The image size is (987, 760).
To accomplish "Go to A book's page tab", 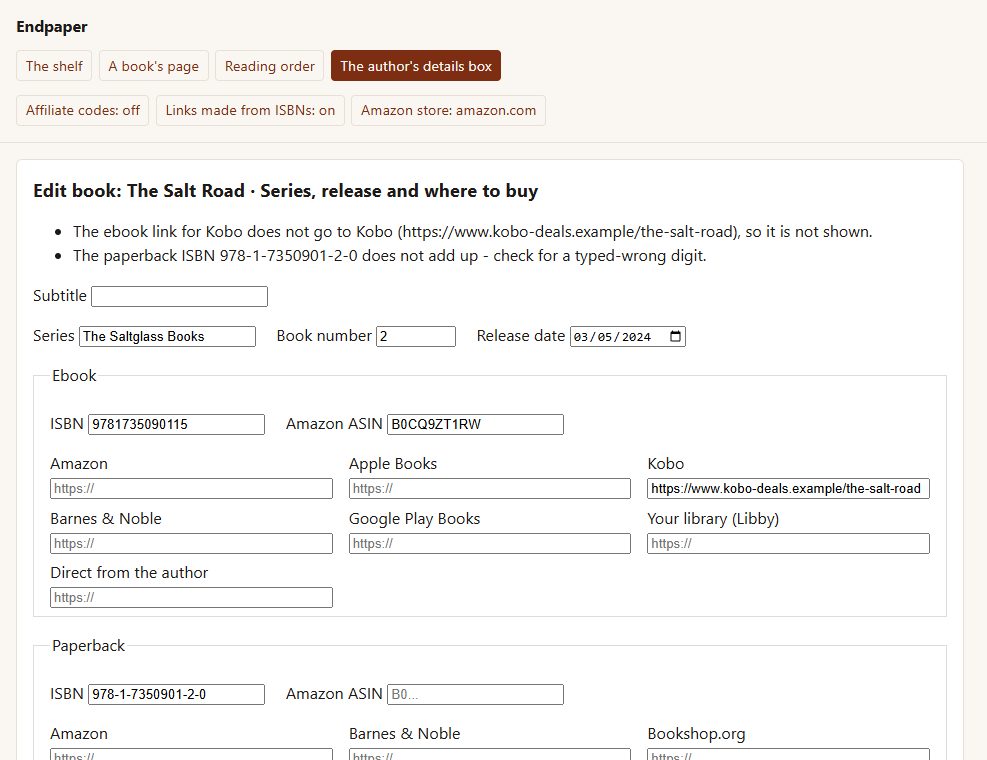I will (154, 66).
